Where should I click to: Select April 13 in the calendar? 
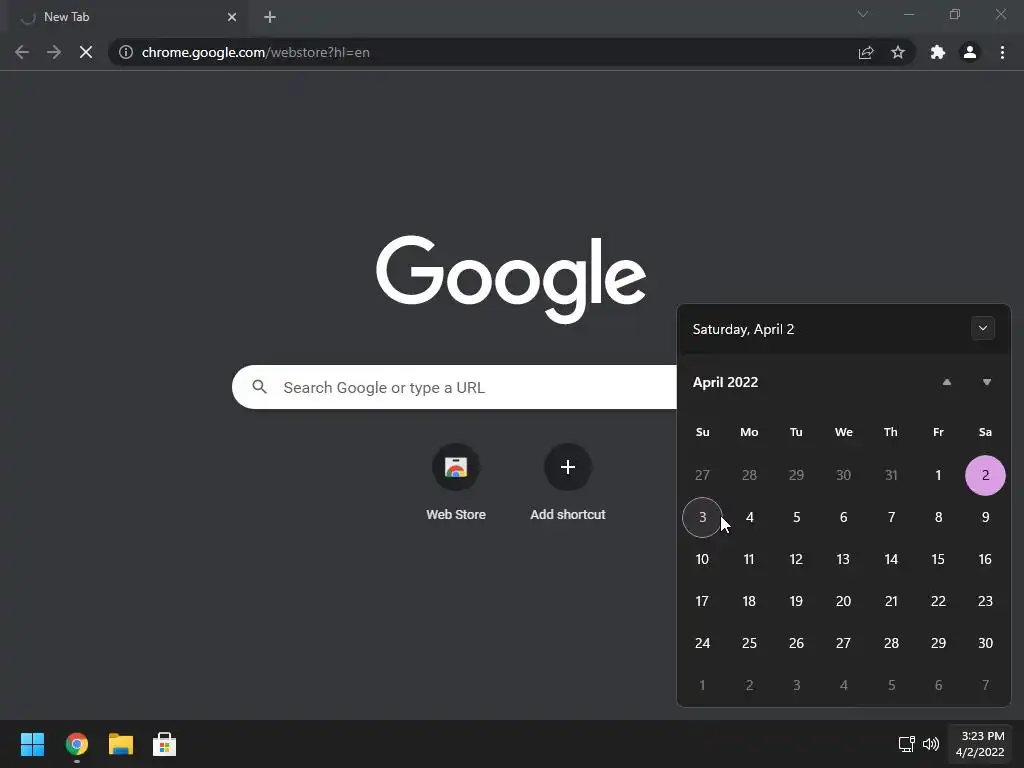point(843,559)
